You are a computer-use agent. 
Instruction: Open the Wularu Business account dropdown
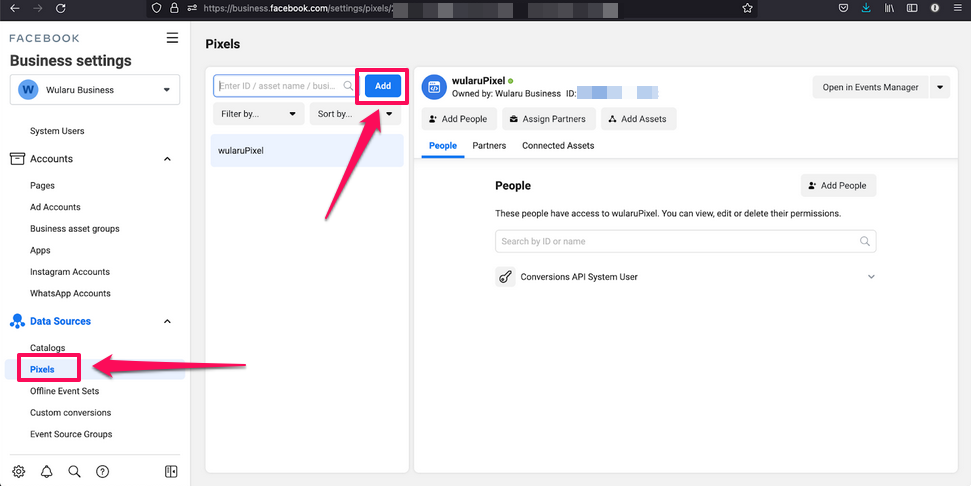(95, 90)
